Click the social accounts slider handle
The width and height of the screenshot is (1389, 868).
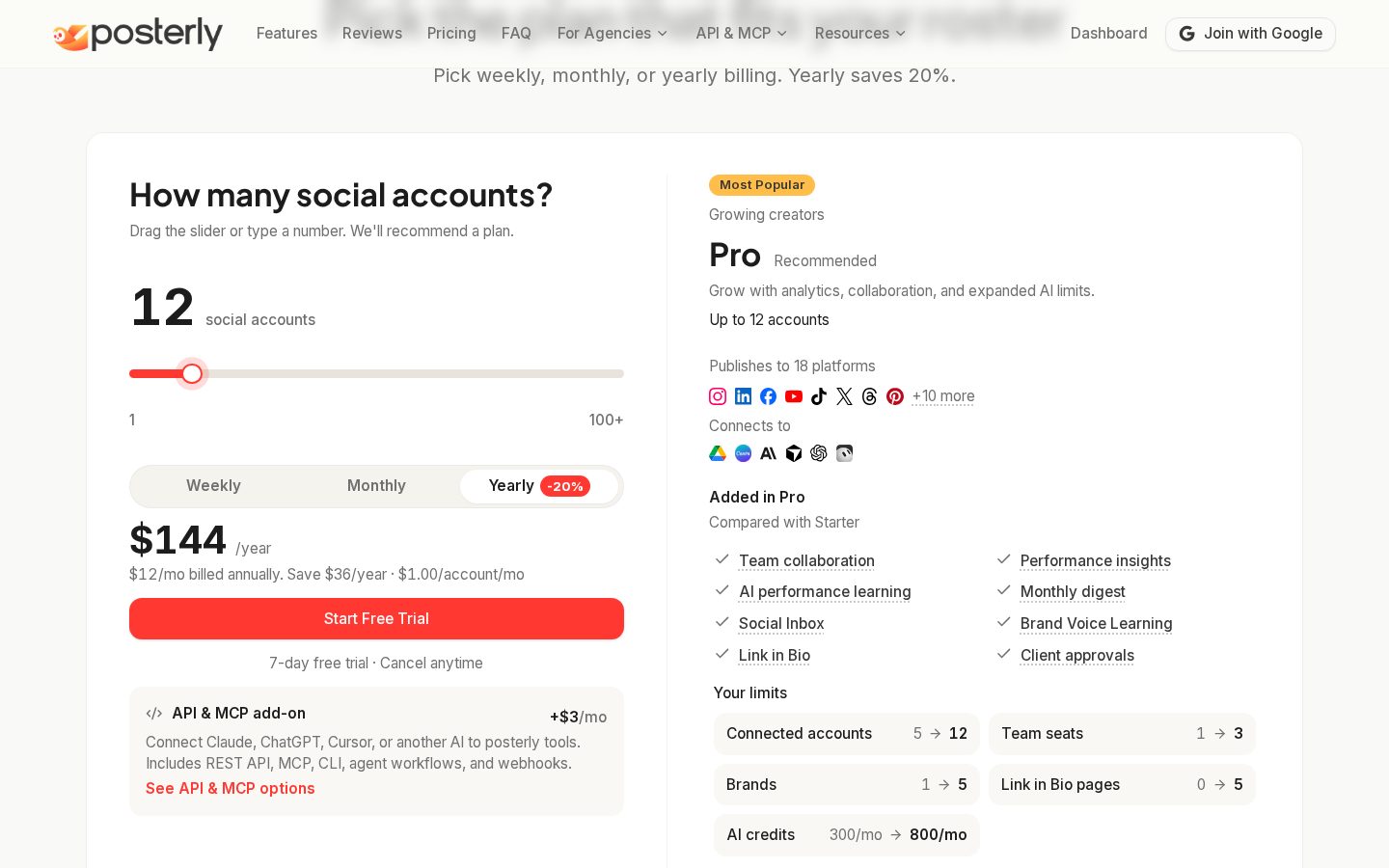click(192, 373)
